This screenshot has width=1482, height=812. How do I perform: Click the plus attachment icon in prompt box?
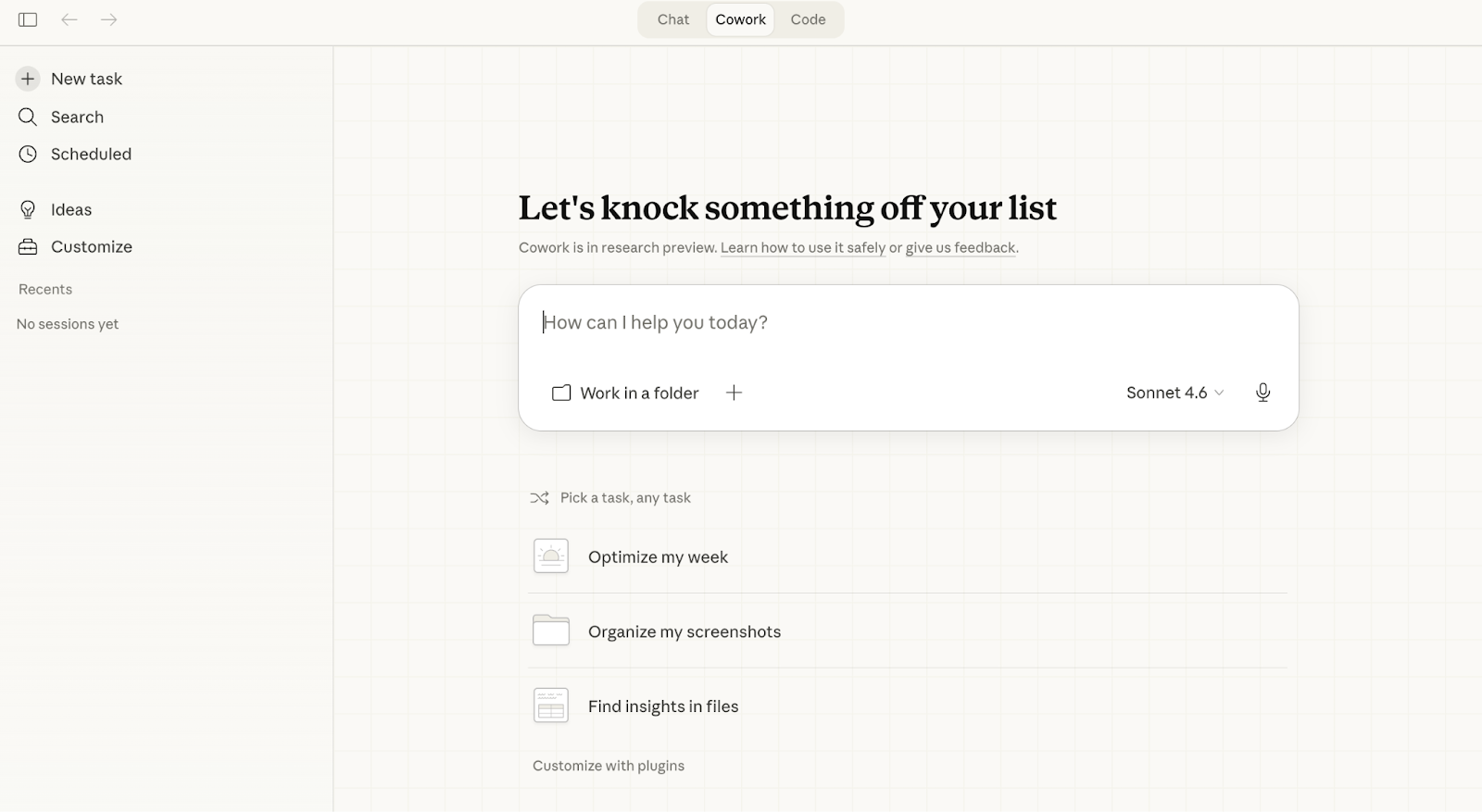(x=734, y=393)
